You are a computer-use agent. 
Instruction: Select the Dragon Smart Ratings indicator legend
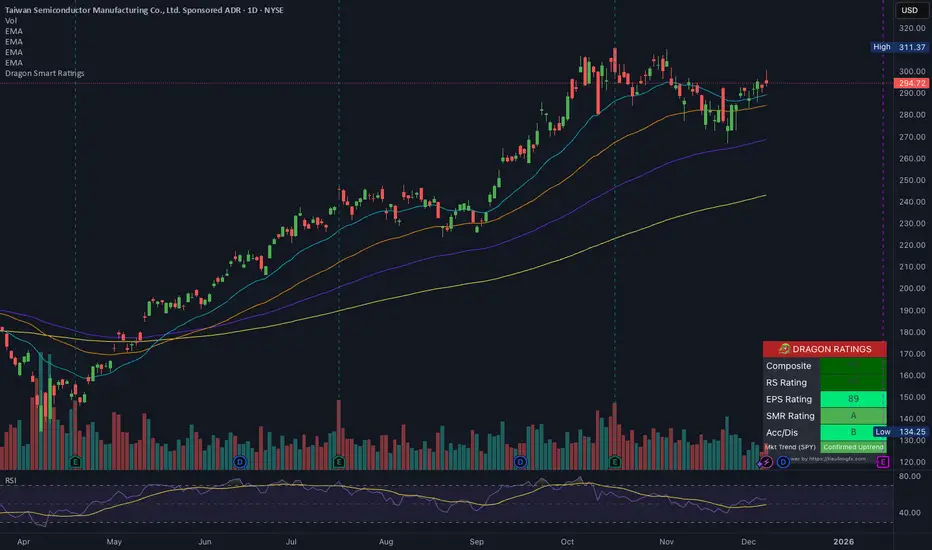tap(45, 73)
